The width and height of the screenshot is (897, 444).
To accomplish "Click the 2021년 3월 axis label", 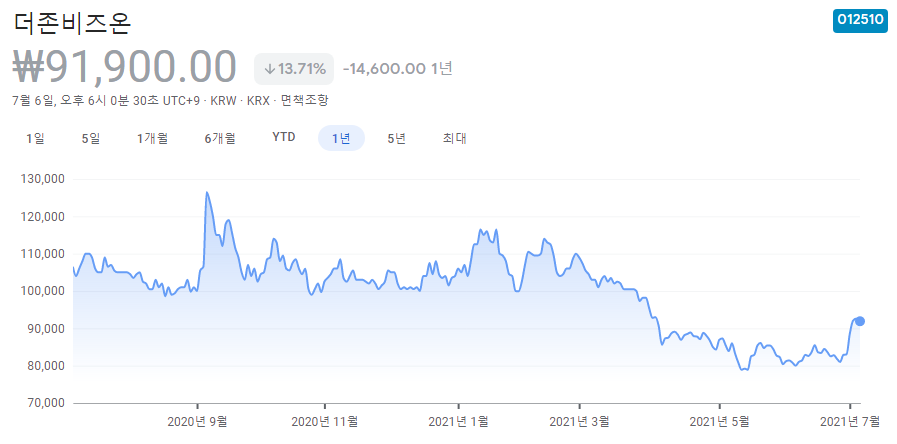I will (579, 422).
